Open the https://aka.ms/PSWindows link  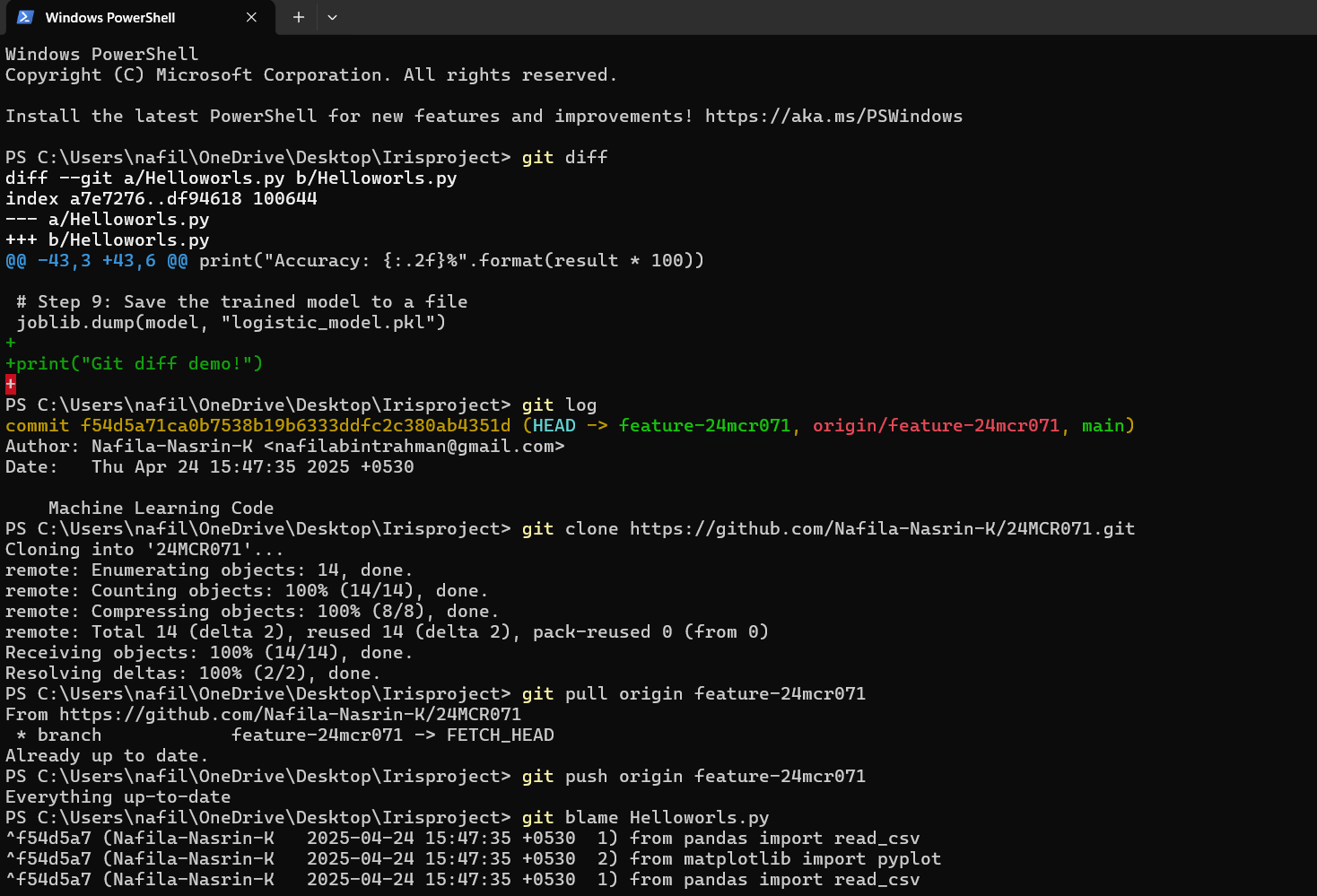coord(833,117)
